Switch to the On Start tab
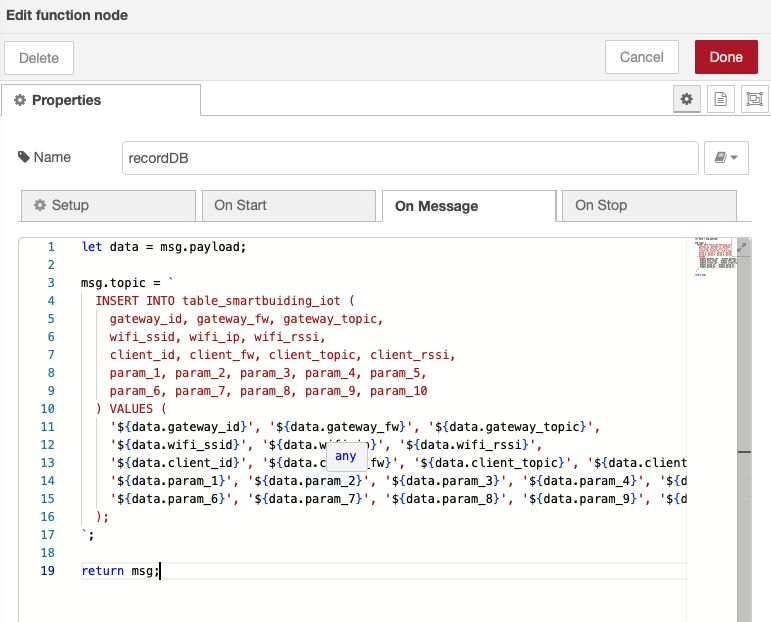 pyautogui.click(x=289, y=206)
